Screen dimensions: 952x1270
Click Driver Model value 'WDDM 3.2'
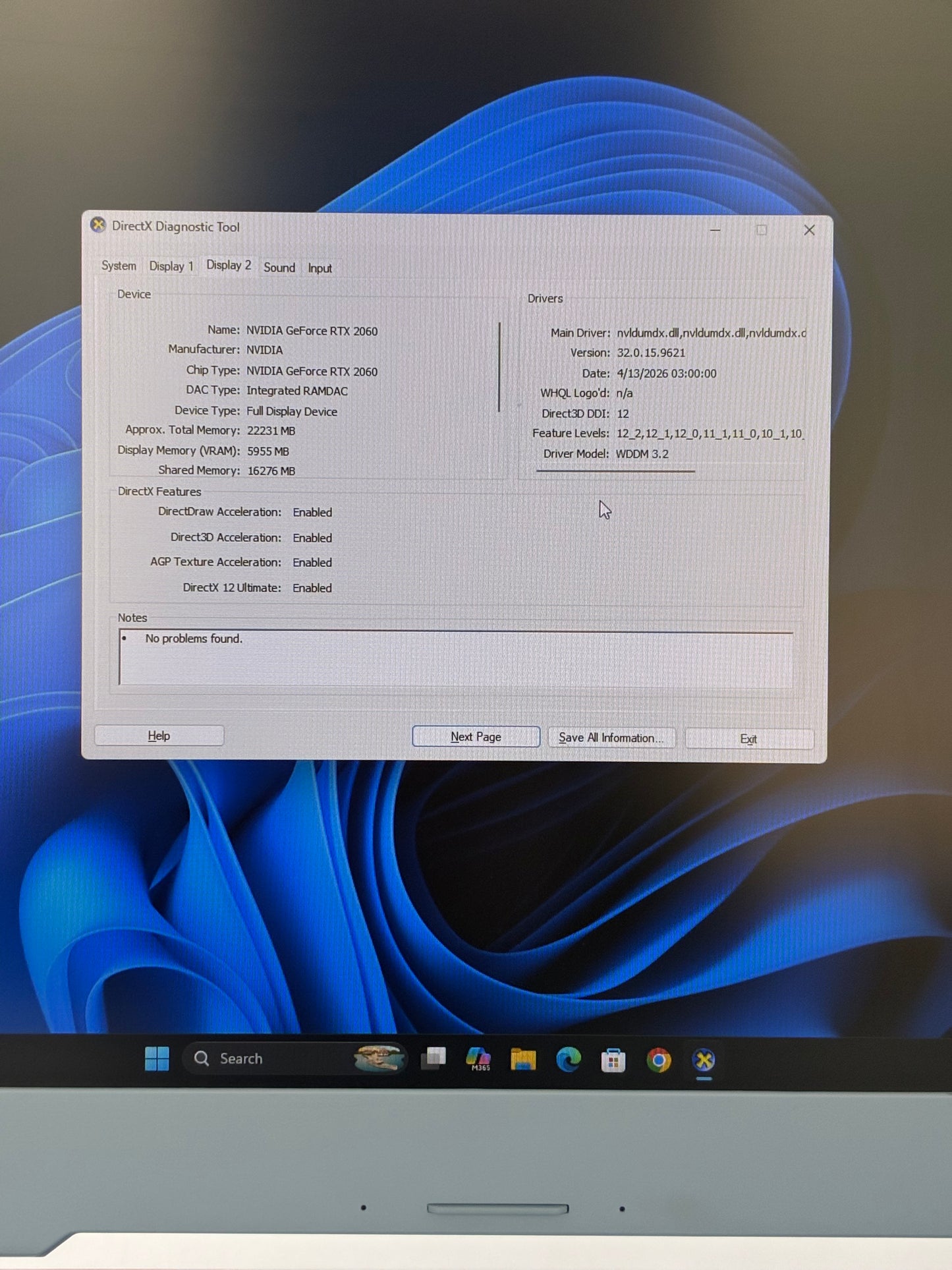point(642,454)
